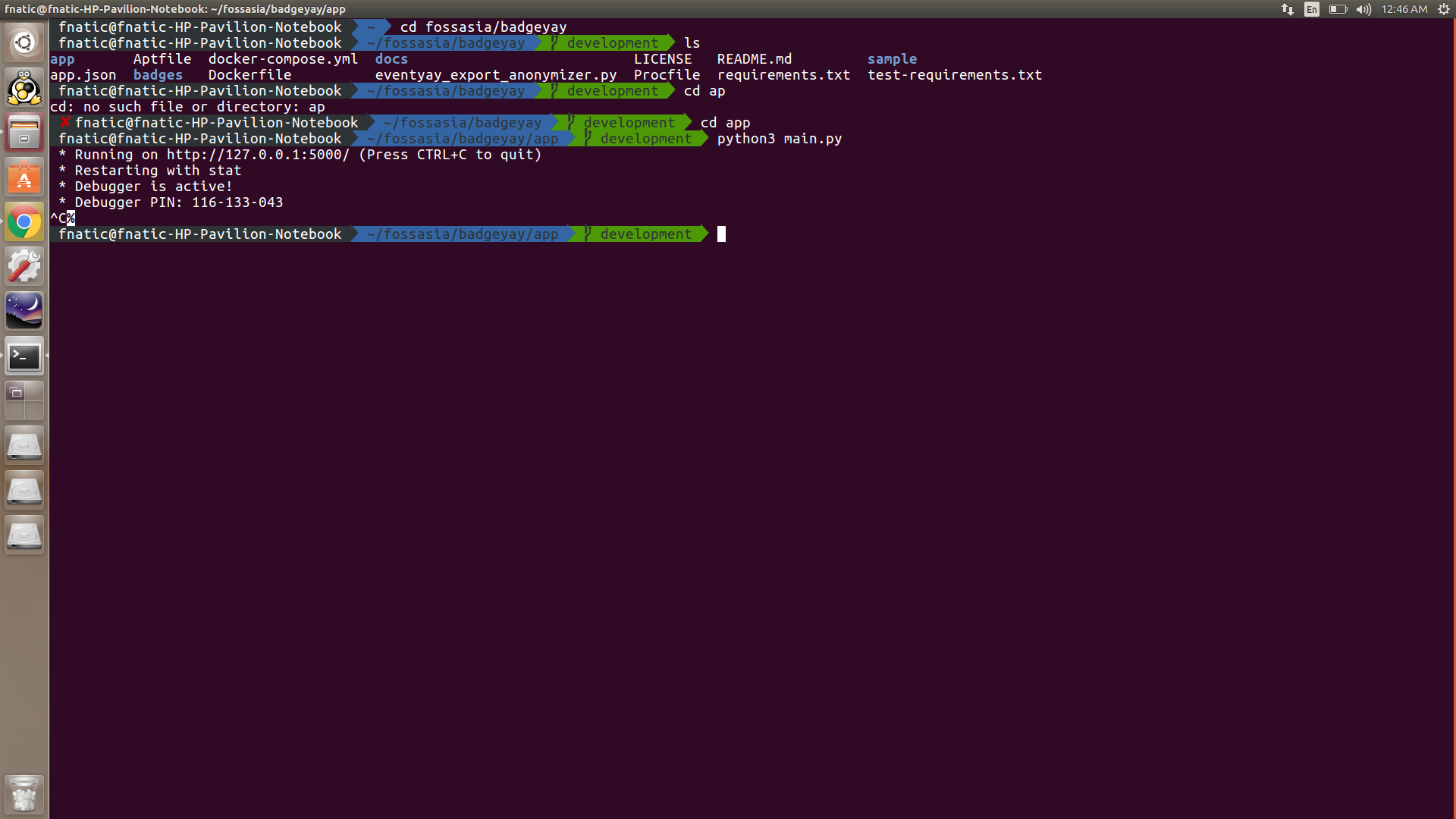Image resolution: width=1456 pixels, height=819 pixels.
Task: Click 'requirements.txt' in the listing
Action: coord(783,75)
